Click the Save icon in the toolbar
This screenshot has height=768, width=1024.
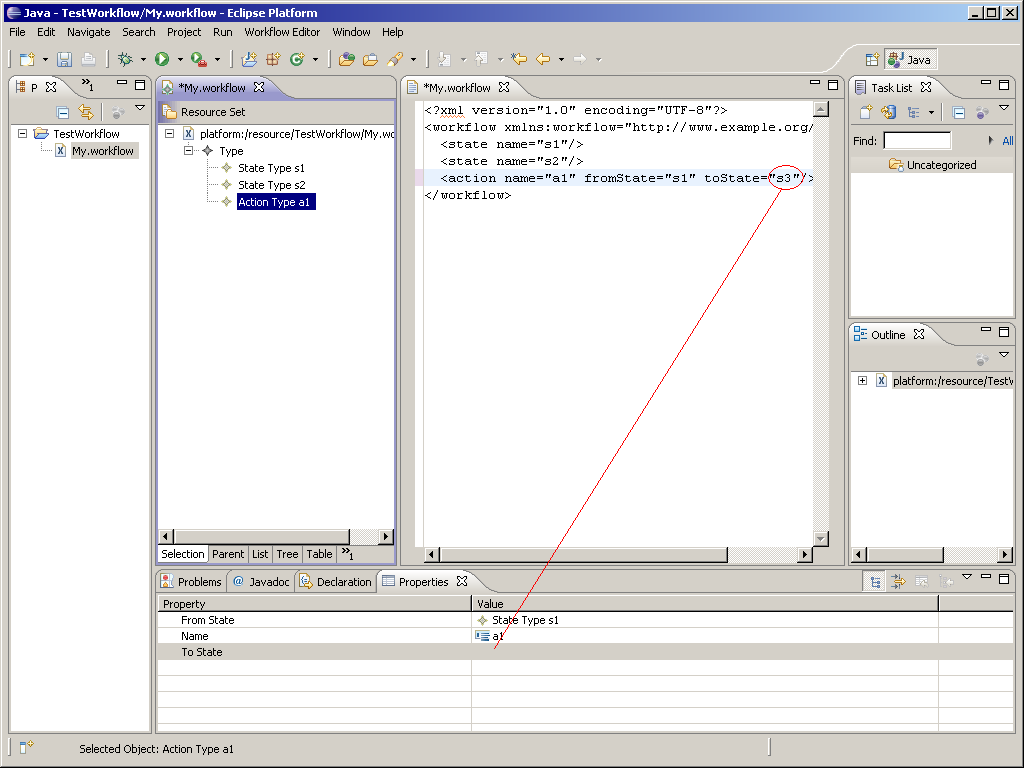pyautogui.click(x=64, y=60)
